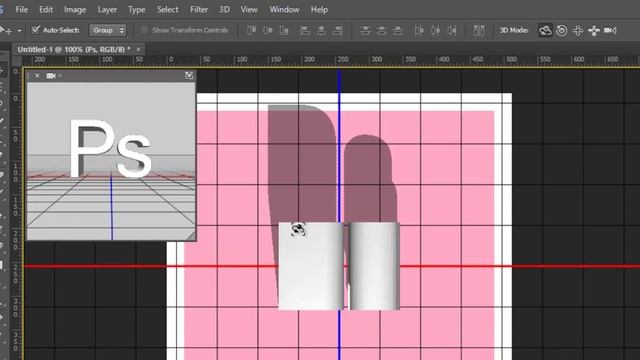
Task: Open the Layer menu
Action: (107, 9)
